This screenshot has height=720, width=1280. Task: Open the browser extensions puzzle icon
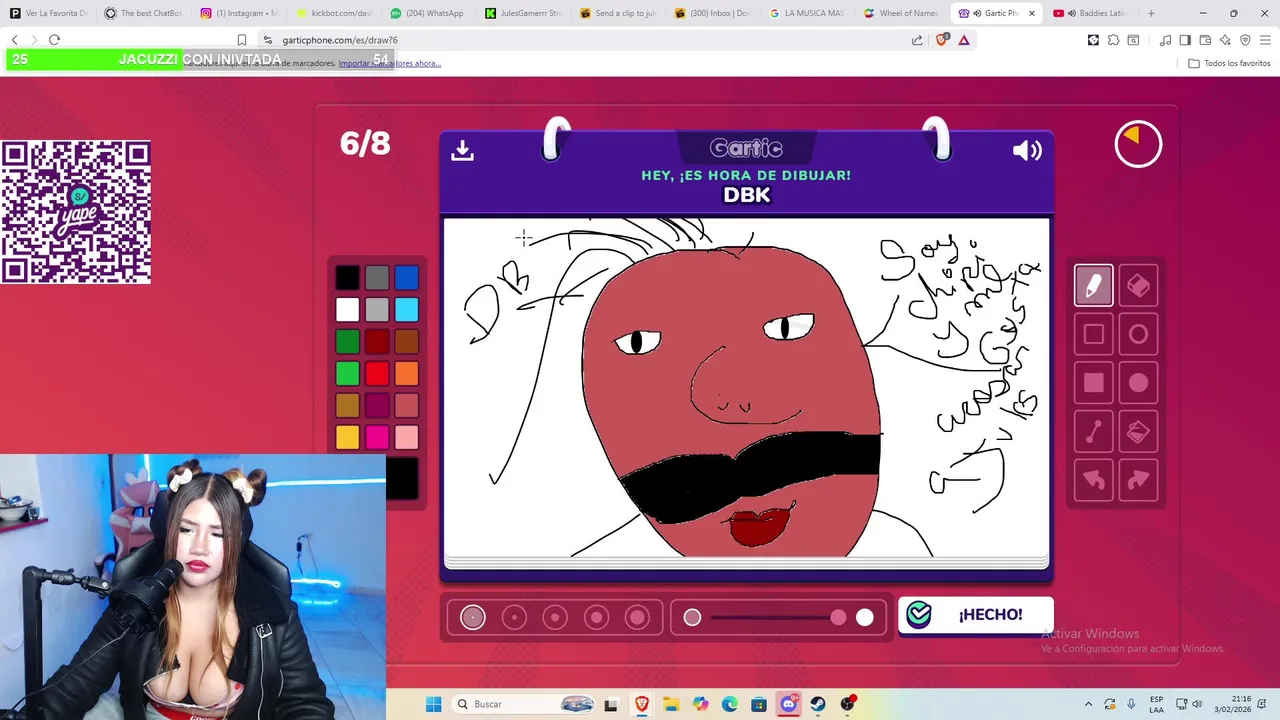coord(1113,40)
